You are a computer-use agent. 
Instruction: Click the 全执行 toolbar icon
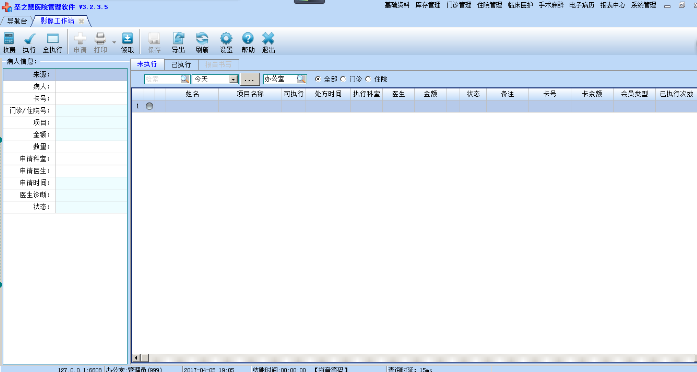52,39
